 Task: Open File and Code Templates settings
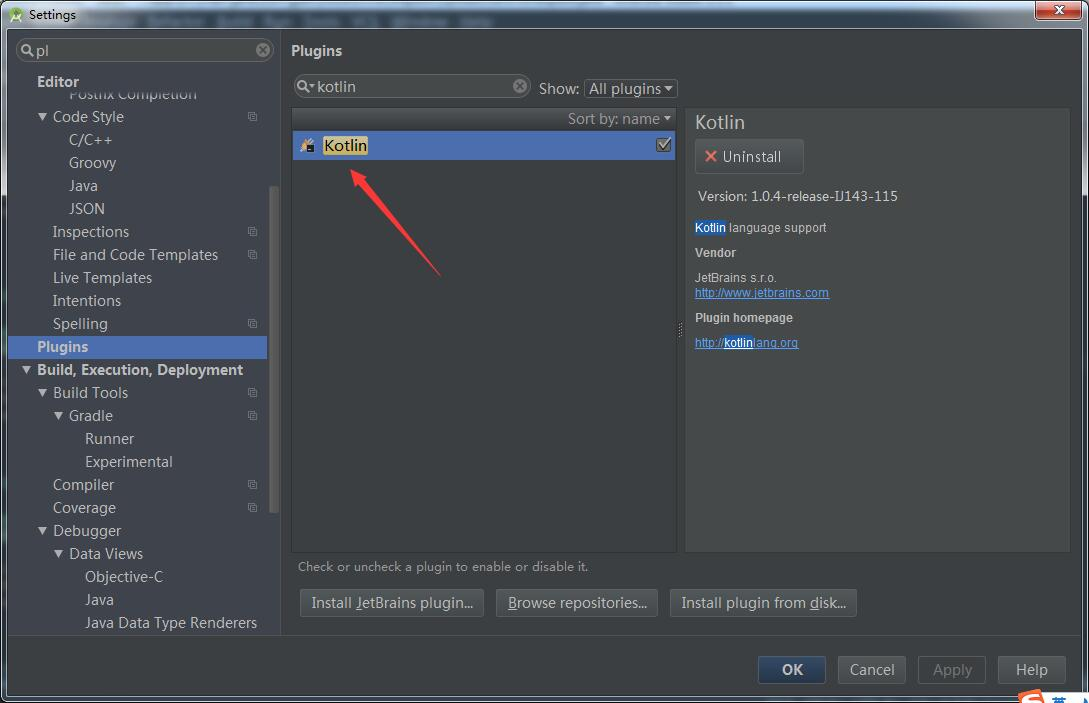point(135,254)
